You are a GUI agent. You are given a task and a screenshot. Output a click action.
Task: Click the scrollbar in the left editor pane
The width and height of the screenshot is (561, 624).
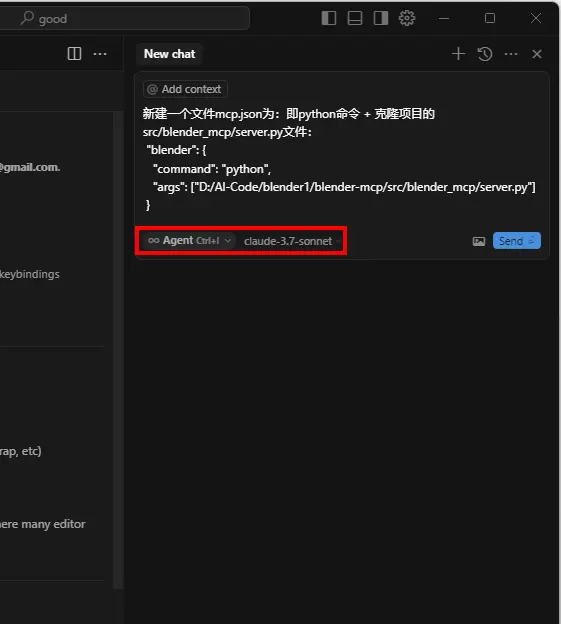(118, 350)
